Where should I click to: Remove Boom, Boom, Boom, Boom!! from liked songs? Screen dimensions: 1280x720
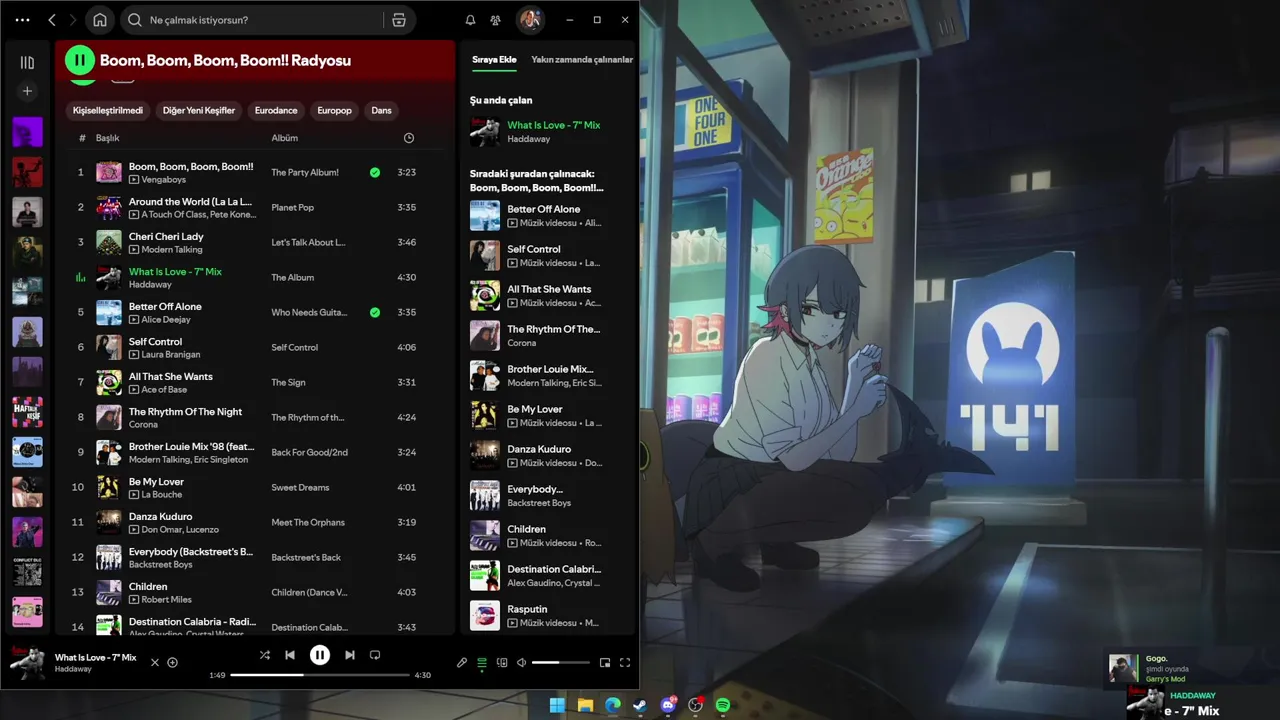tap(375, 172)
